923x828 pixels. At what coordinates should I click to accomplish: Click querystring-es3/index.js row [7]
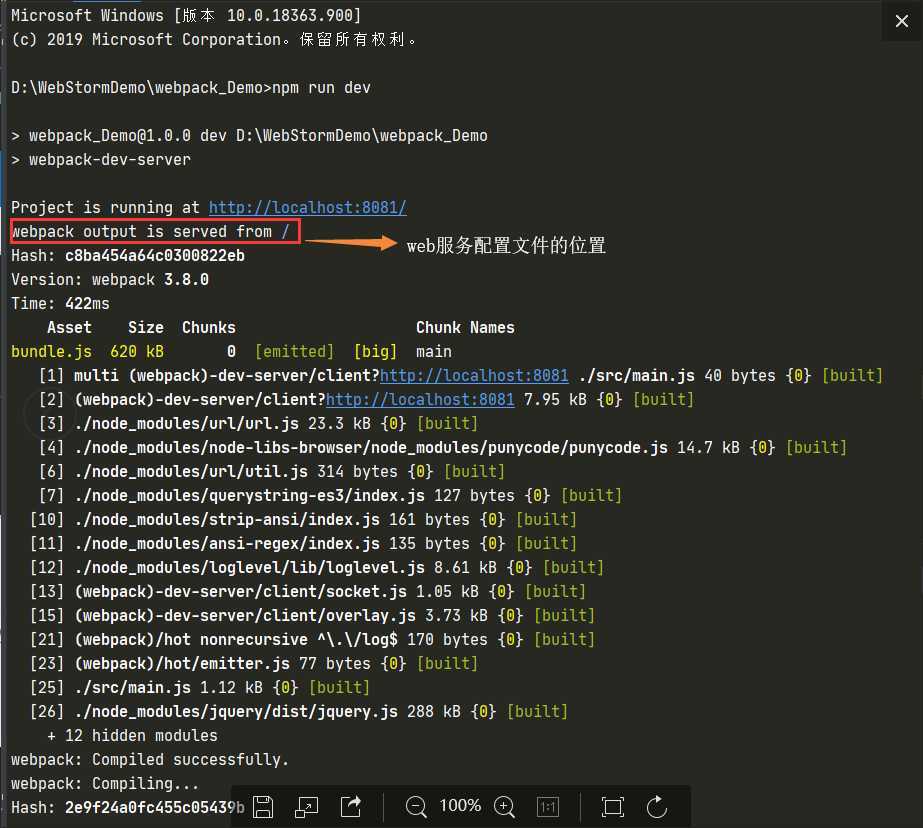point(330,496)
